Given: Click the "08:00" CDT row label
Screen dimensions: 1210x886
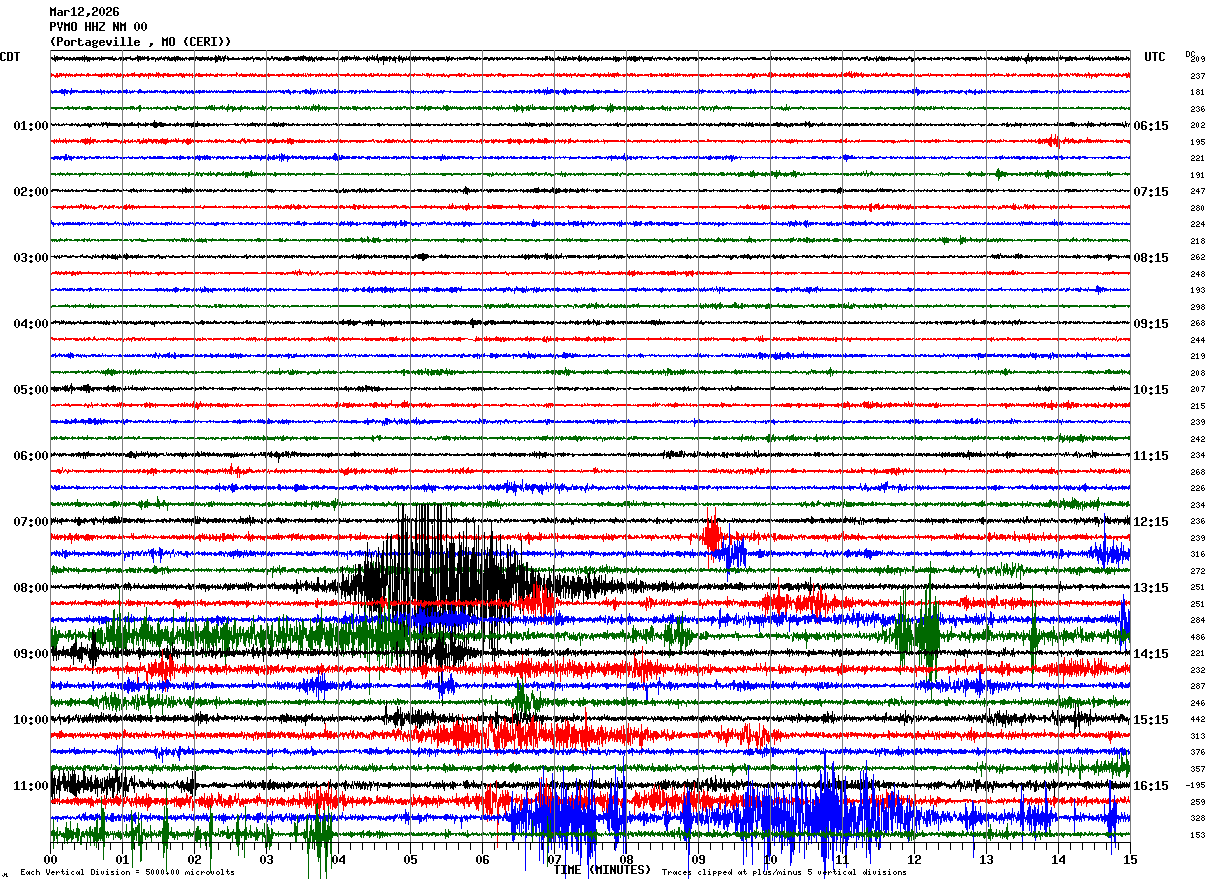Looking at the screenshot, I should click(31, 588).
